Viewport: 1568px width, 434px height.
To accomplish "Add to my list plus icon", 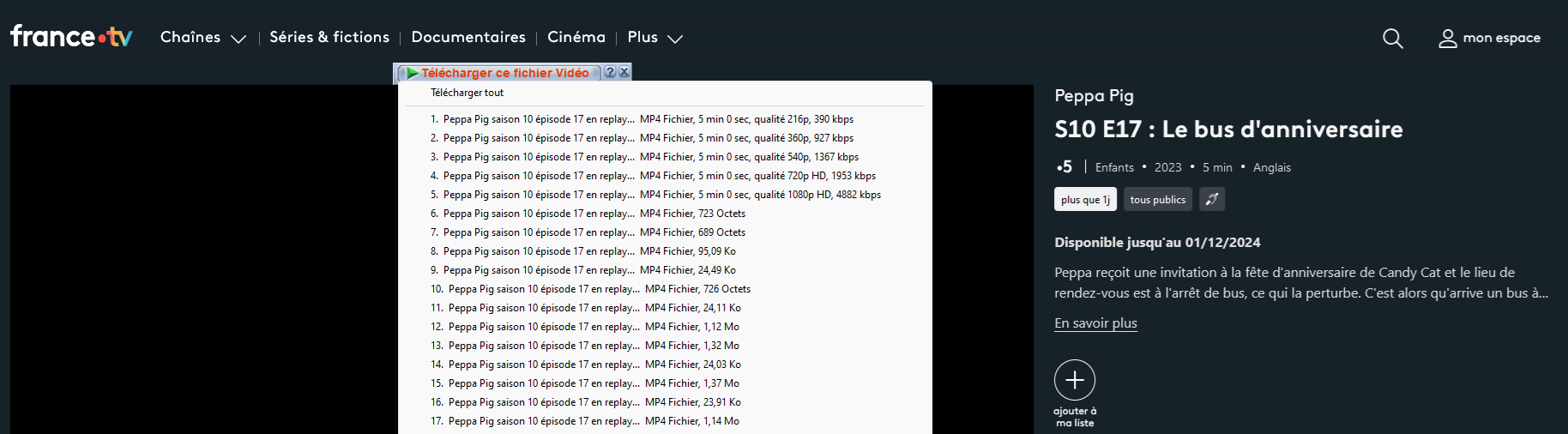I will coord(1075,380).
